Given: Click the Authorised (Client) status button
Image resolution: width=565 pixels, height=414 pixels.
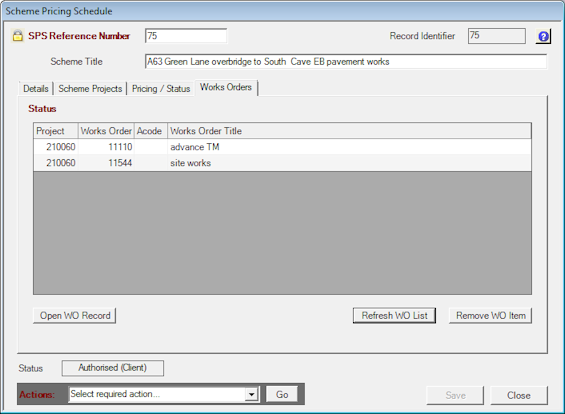Looking at the screenshot, I should coord(113,368).
